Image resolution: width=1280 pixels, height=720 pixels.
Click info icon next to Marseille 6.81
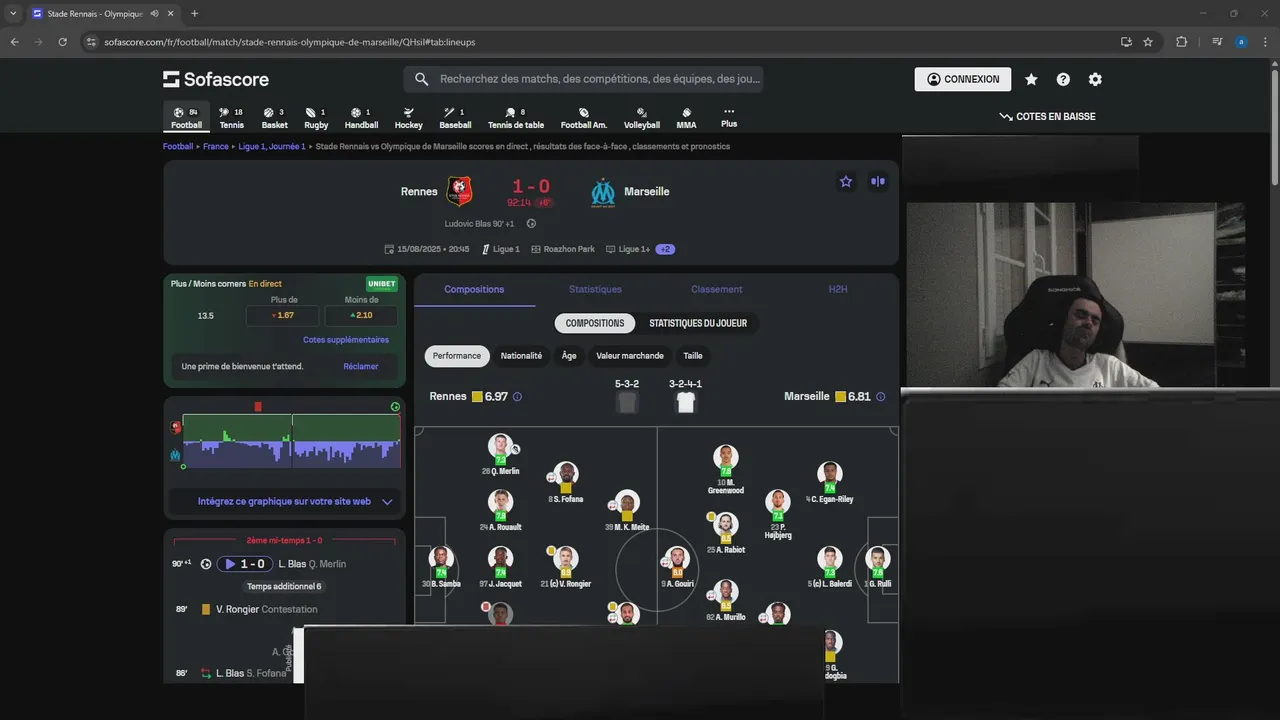(x=880, y=397)
